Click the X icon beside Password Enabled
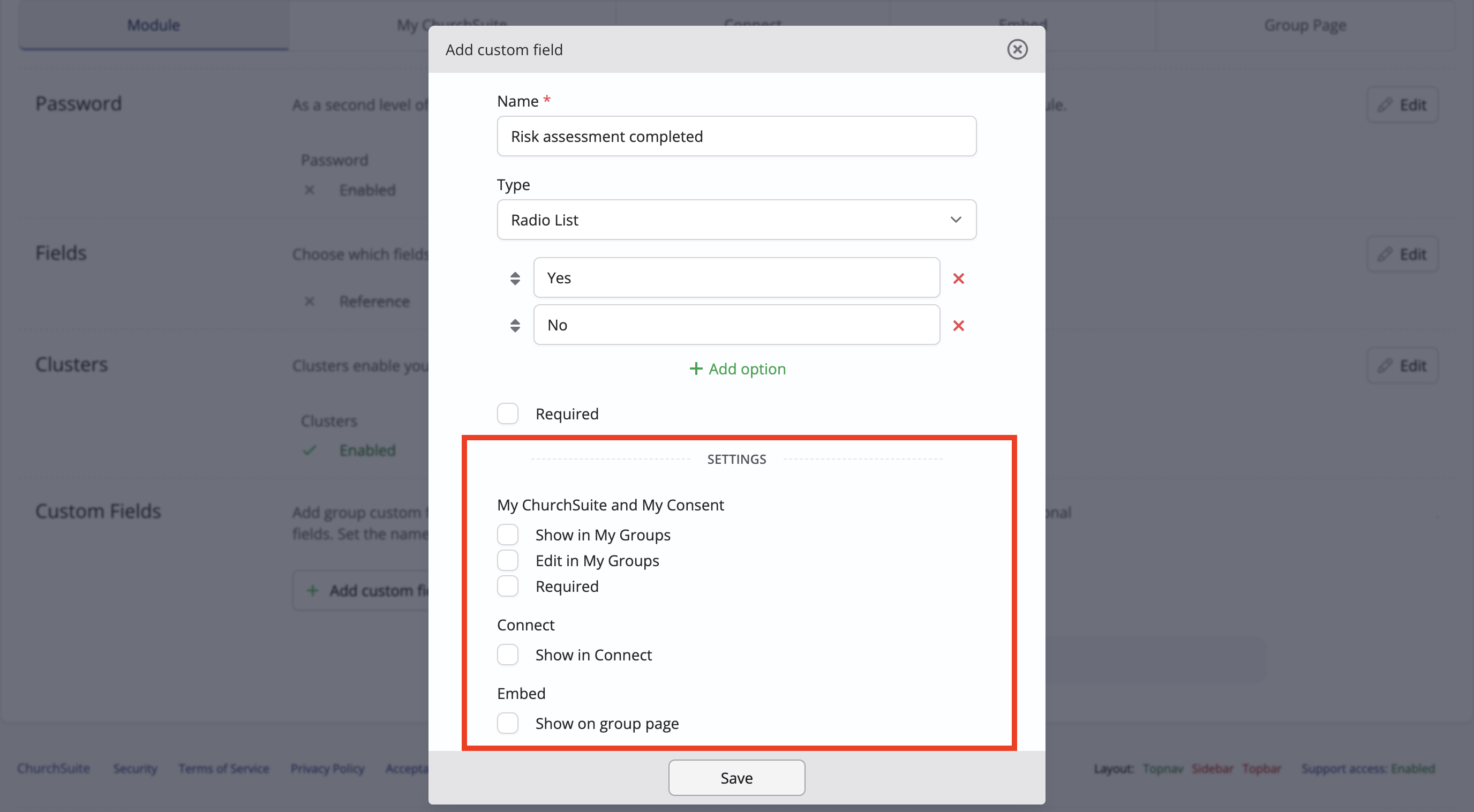Image resolution: width=1474 pixels, height=812 pixels. [x=310, y=190]
